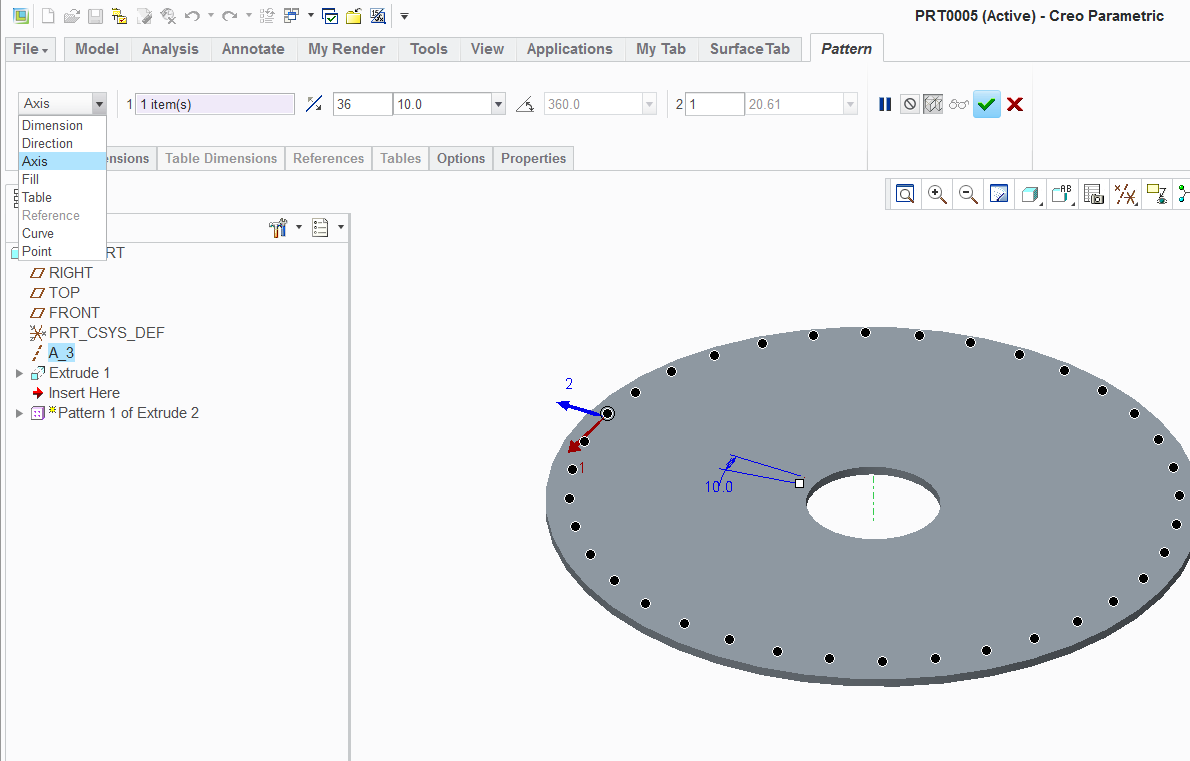Click the Save icon in quick access
This screenshot has width=1190, height=761.
[95, 16]
